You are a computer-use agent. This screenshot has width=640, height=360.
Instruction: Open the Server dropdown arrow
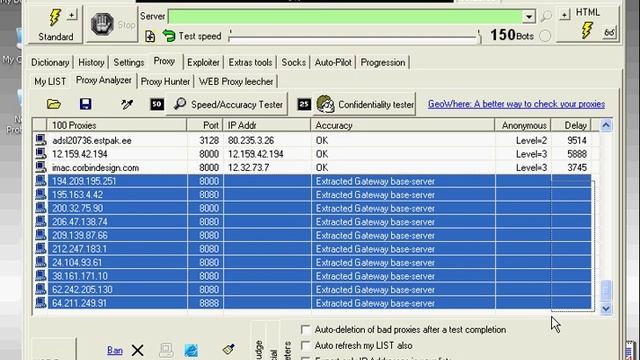click(x=529, y=16)
